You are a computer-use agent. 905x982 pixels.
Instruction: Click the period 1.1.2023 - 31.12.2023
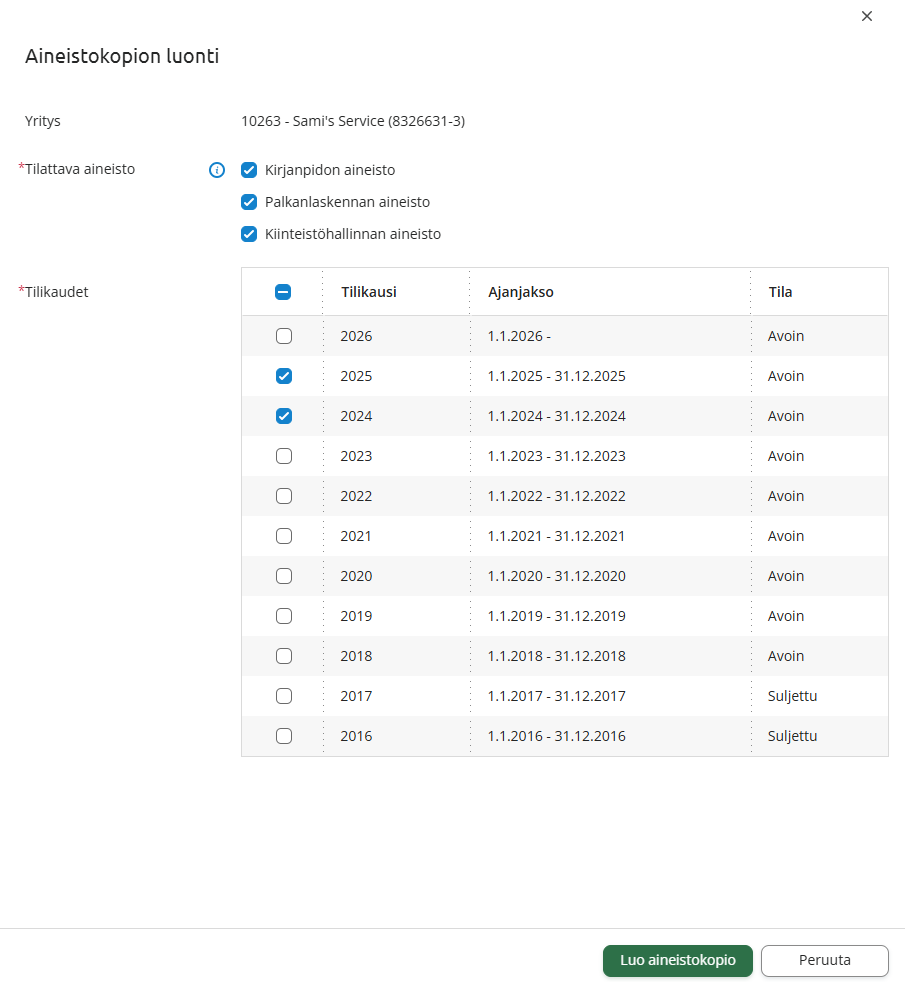point(557,456)
